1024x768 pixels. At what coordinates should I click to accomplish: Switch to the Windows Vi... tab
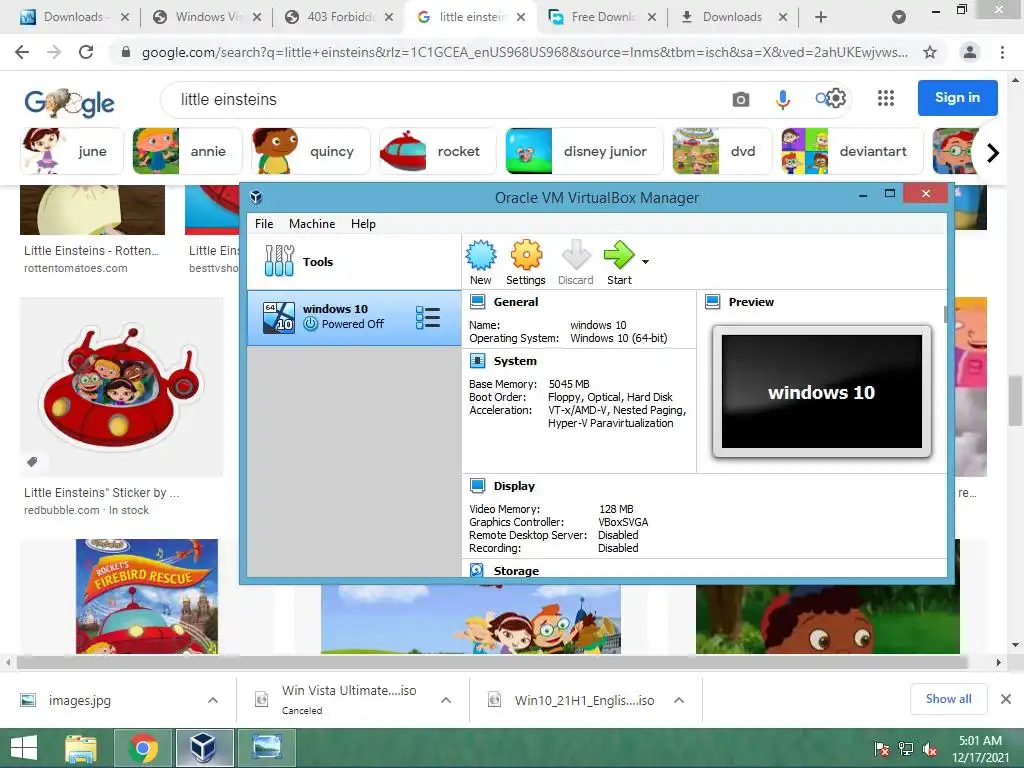206,17
